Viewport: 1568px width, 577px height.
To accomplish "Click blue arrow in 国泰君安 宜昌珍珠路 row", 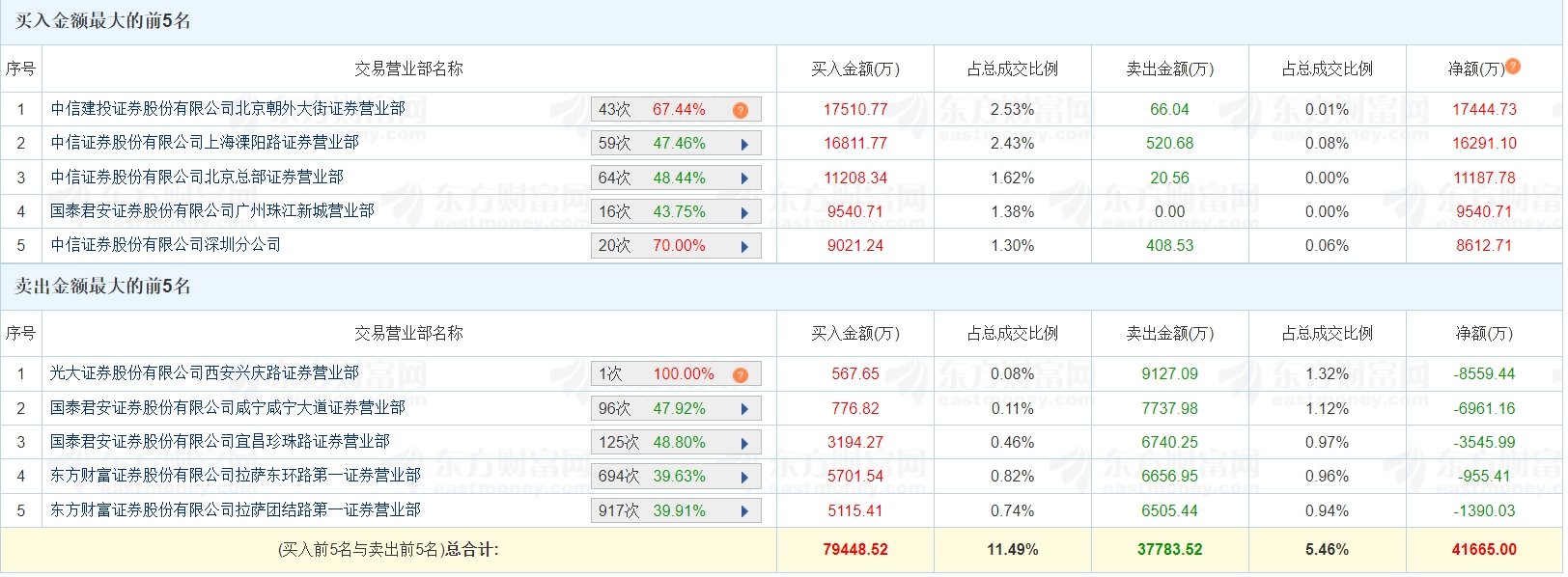I will [x=744, y=443].
